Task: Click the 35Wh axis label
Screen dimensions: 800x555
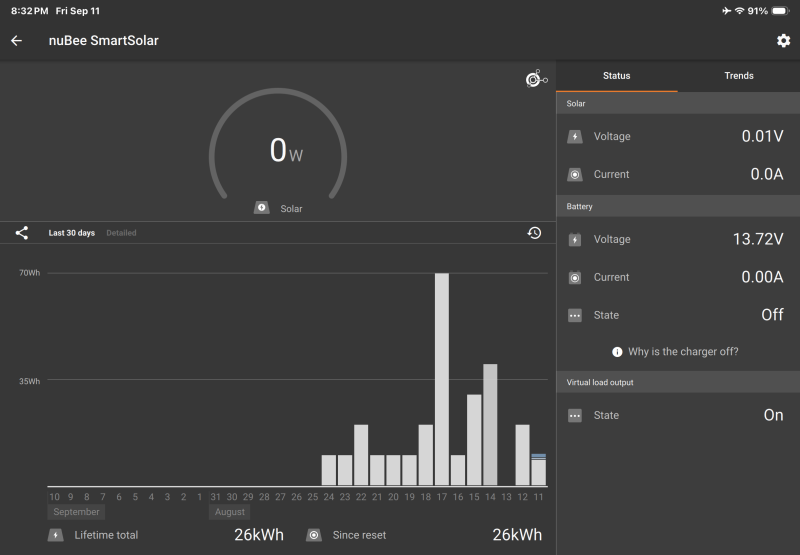Action: [29, 381]
